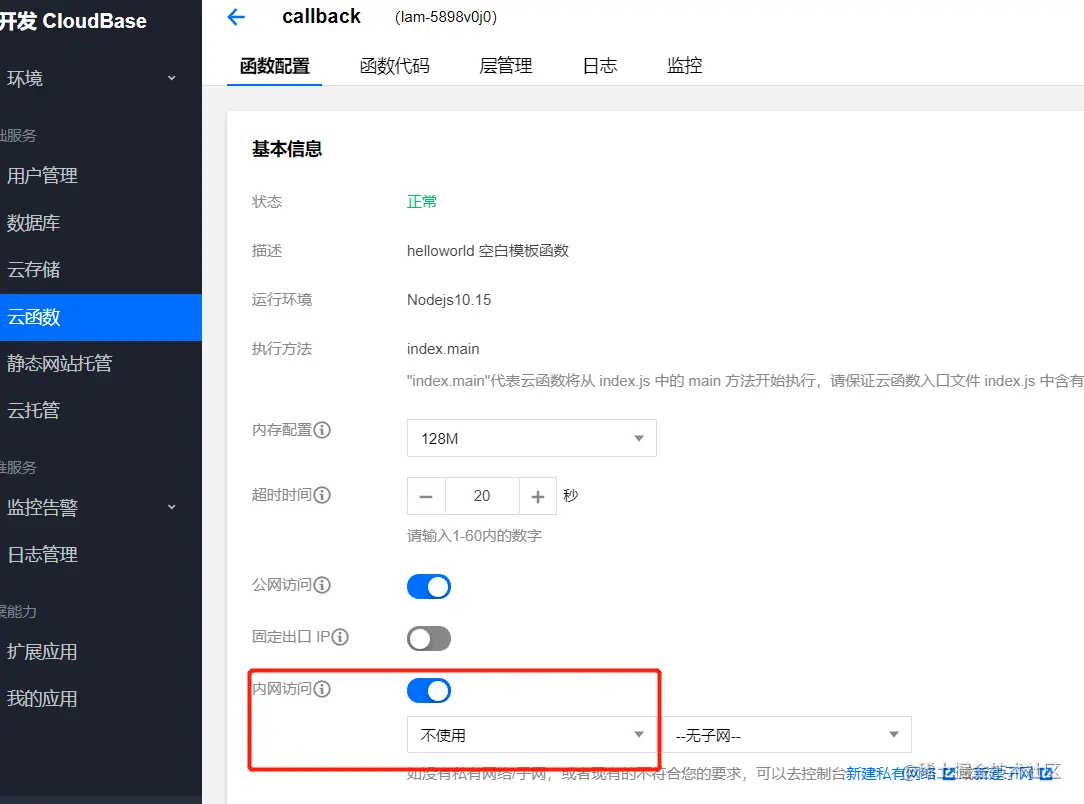Viewport: 1084px width, 804px height.
Task: Toggle the 公网访问 switch
Action: (429, 587)
